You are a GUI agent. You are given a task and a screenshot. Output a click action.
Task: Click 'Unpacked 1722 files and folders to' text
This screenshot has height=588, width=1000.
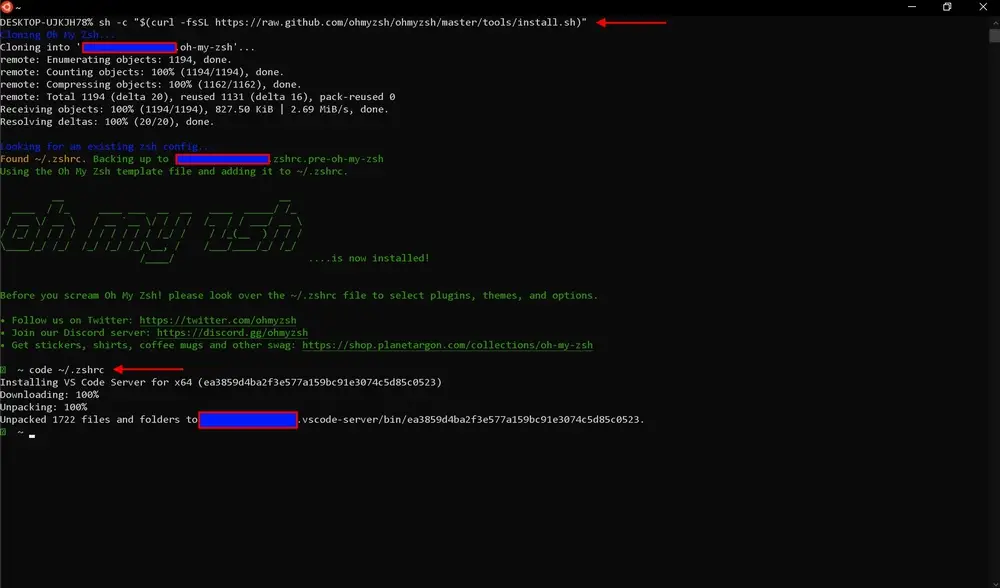[99, 420]
